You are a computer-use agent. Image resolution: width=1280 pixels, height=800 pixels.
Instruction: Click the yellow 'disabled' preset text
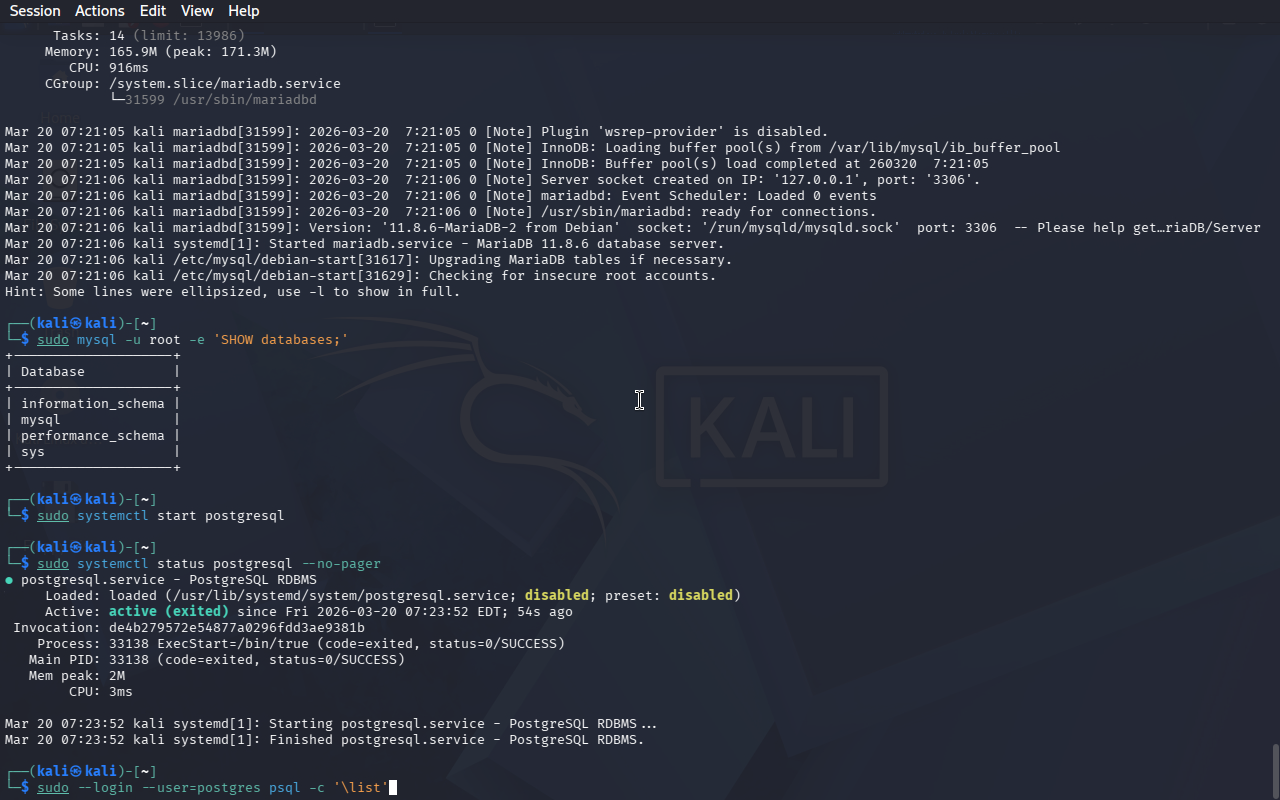700,596
